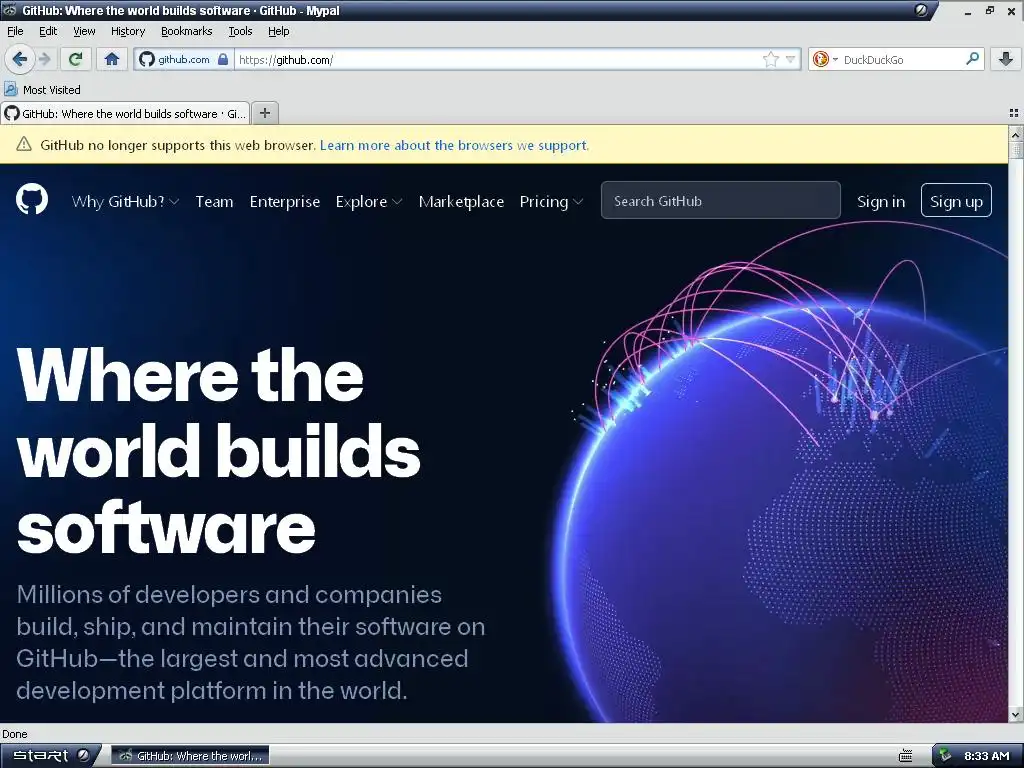
Task: Open the File menu
Action: click(15, 31)
